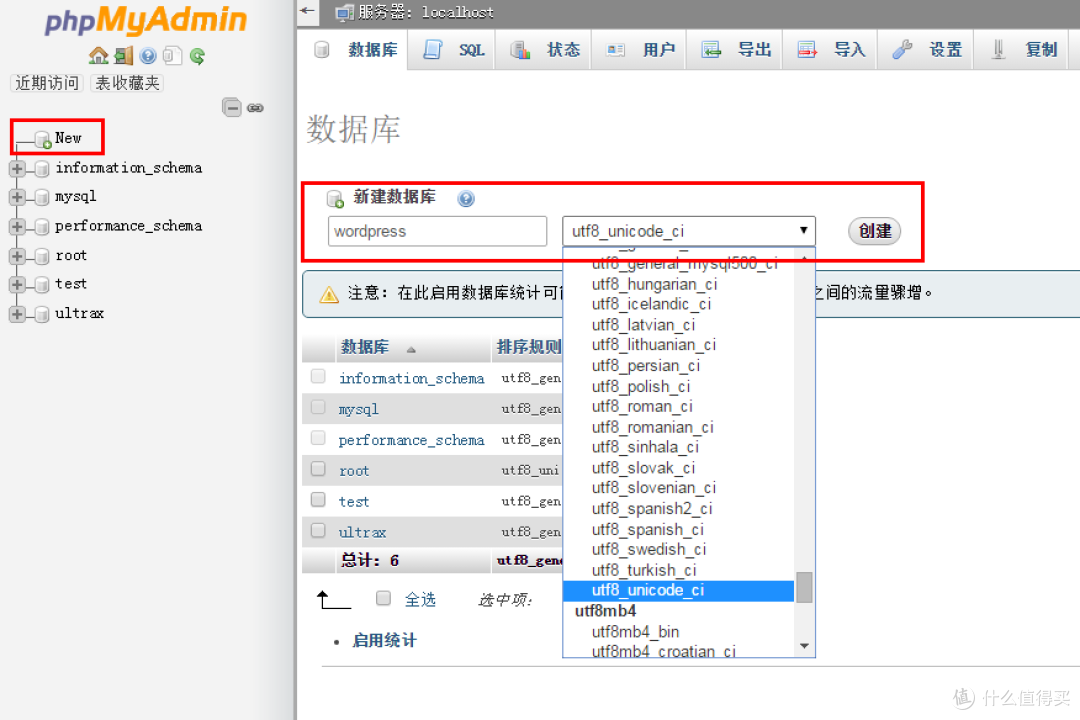Image resolution: width=1080 pixels, height=720 pixels.
Task: Pick utf8_hungarian_ci from the list
Action: pos(678,284)
